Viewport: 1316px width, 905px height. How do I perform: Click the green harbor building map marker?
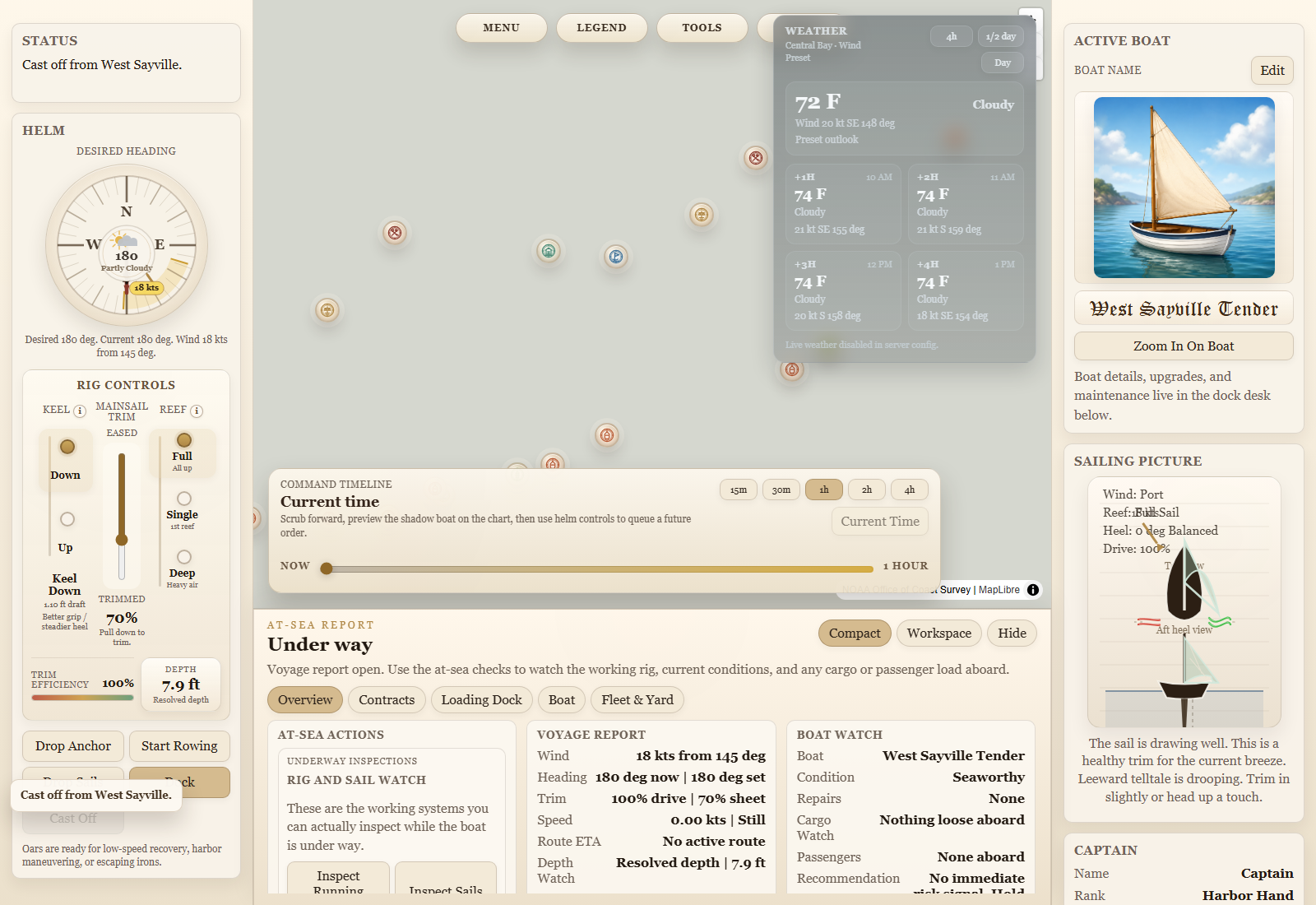pos(549,251)
